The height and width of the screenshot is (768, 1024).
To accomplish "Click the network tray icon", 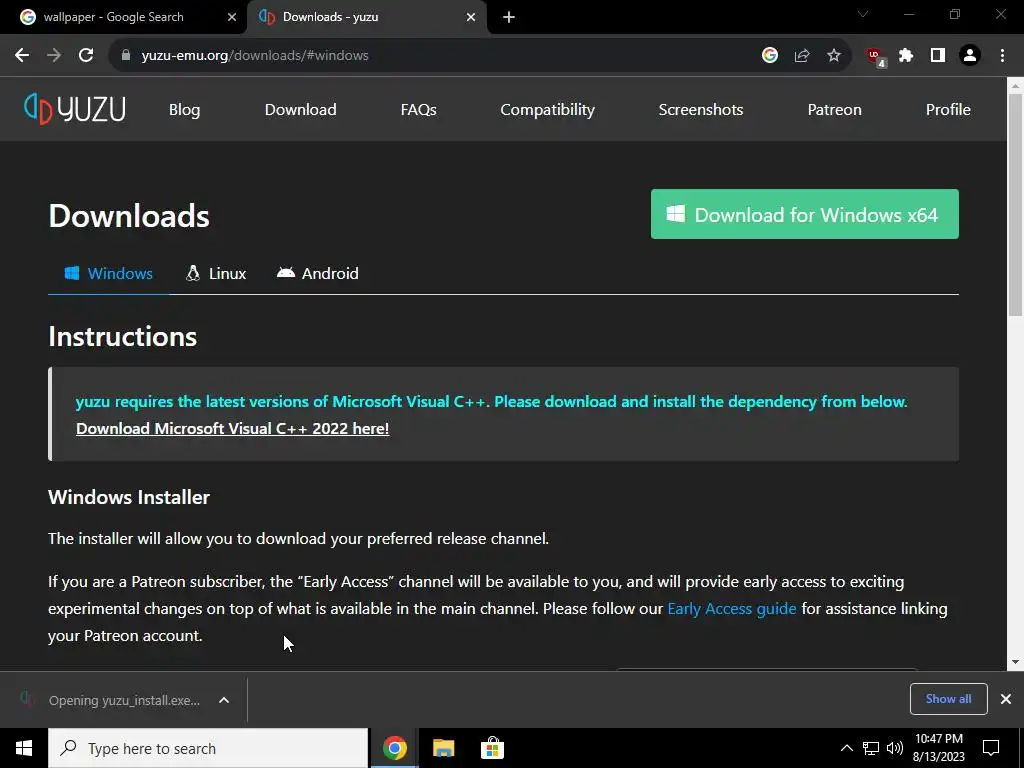I will 871,748.
